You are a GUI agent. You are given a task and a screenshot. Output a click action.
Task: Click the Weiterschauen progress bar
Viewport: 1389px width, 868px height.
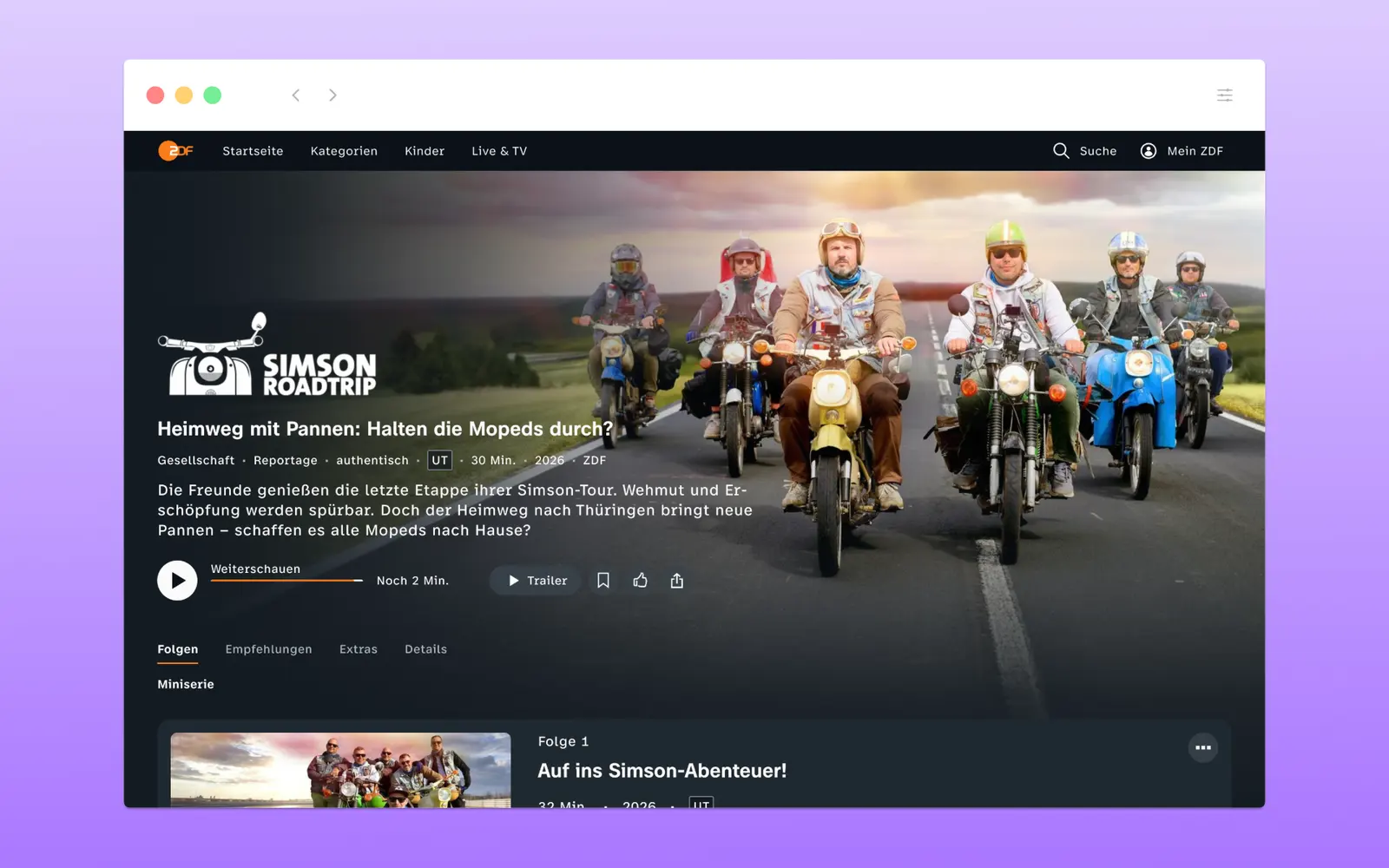coord(286,581)
